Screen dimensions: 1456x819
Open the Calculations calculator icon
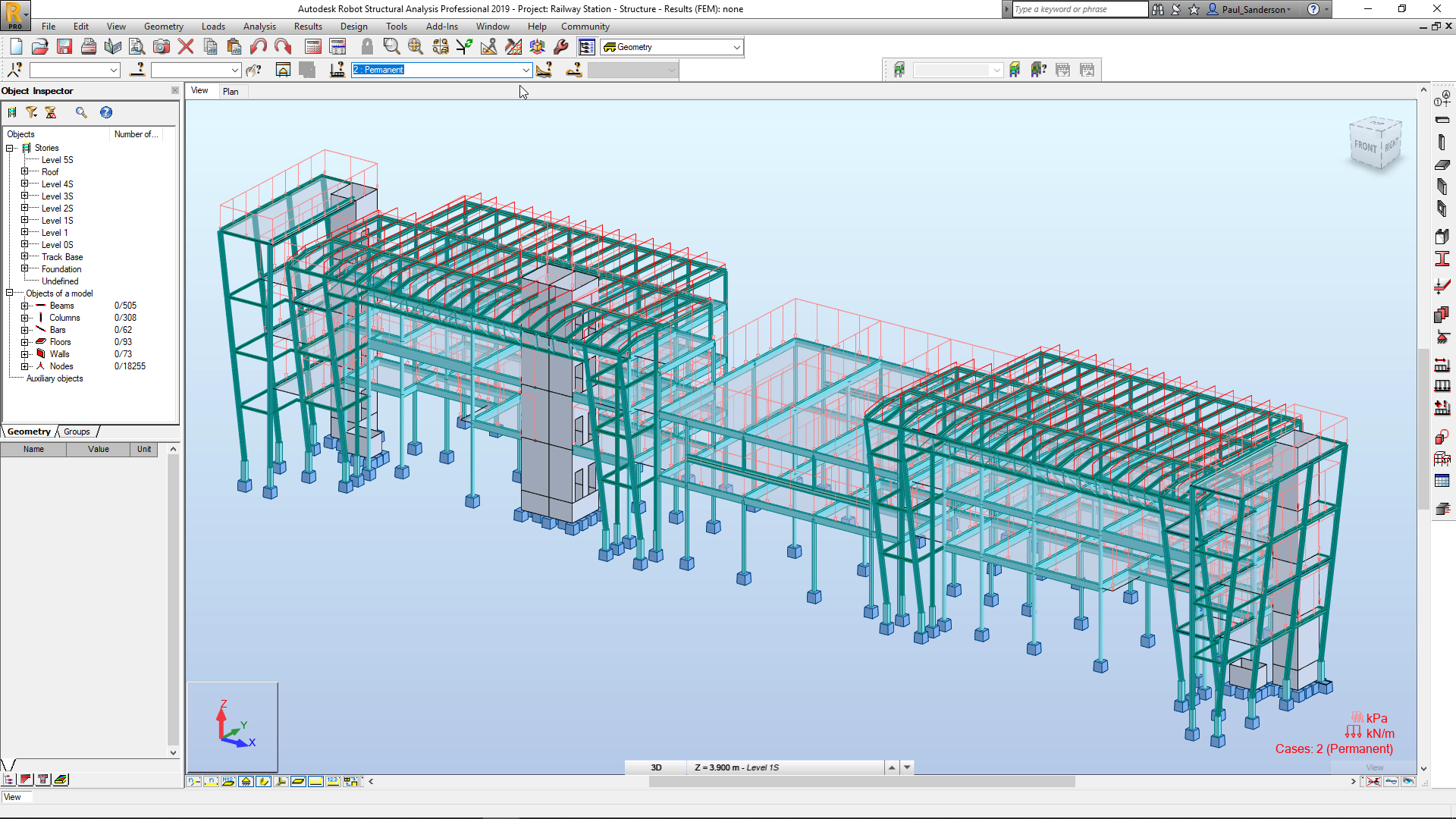point(313,47)
